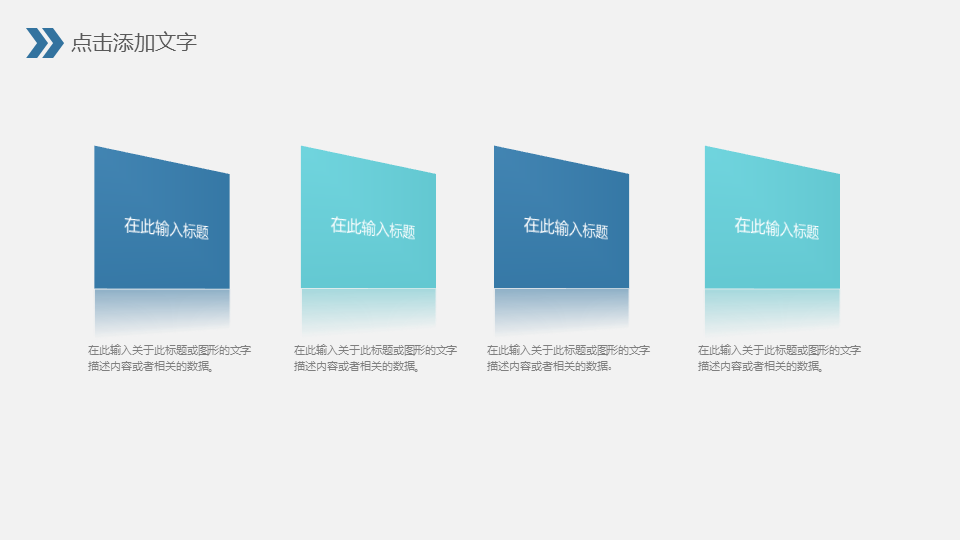Select the reflection beneath the second cyan shape
Viewport: 960px width, 540px height.
368,308
